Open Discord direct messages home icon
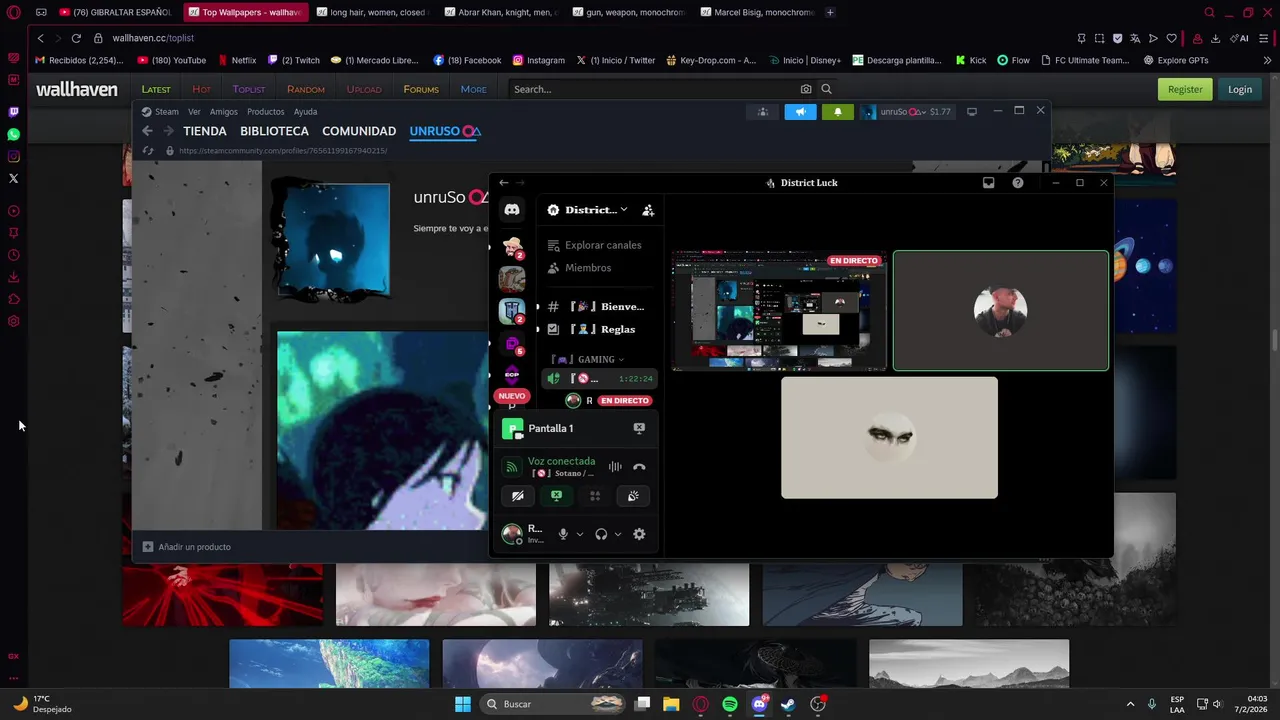 pos(512,210)
